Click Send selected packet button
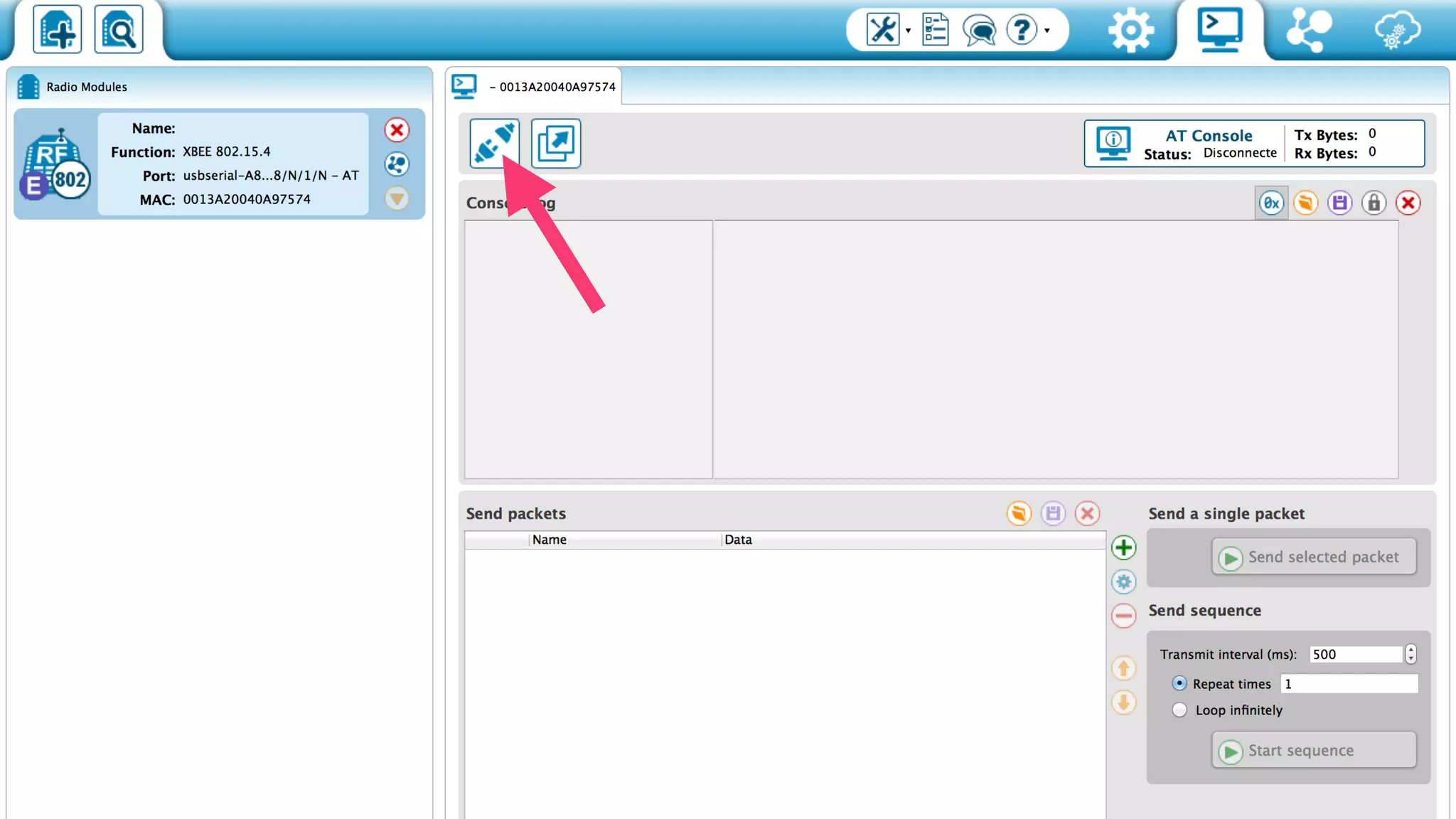Viewport: 1456px width, 819px height. coord(1313,557)
